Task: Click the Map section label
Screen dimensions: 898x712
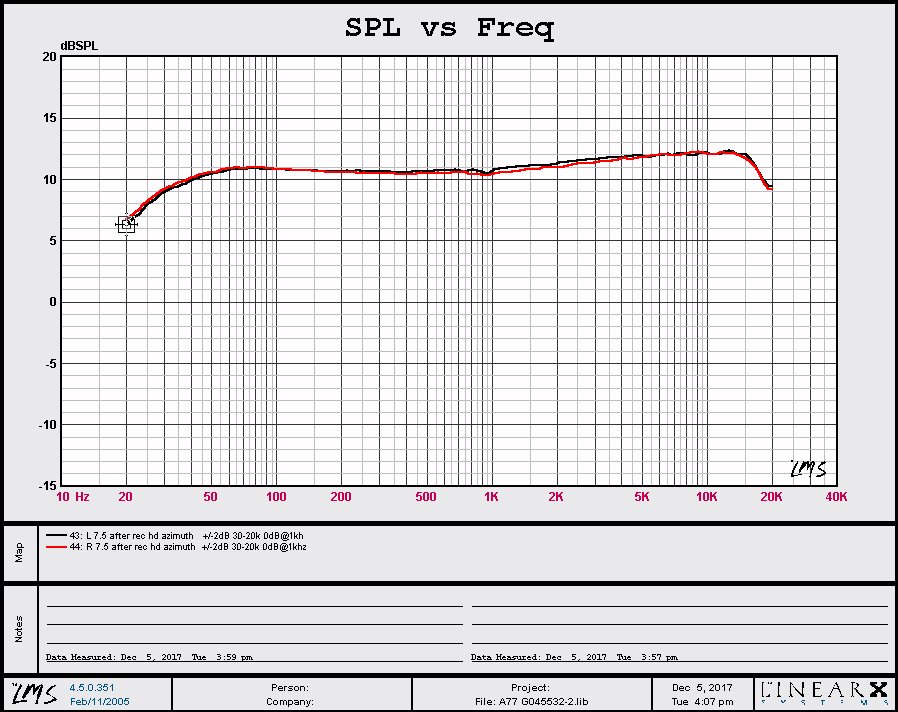Action: [x=19, y=553]
